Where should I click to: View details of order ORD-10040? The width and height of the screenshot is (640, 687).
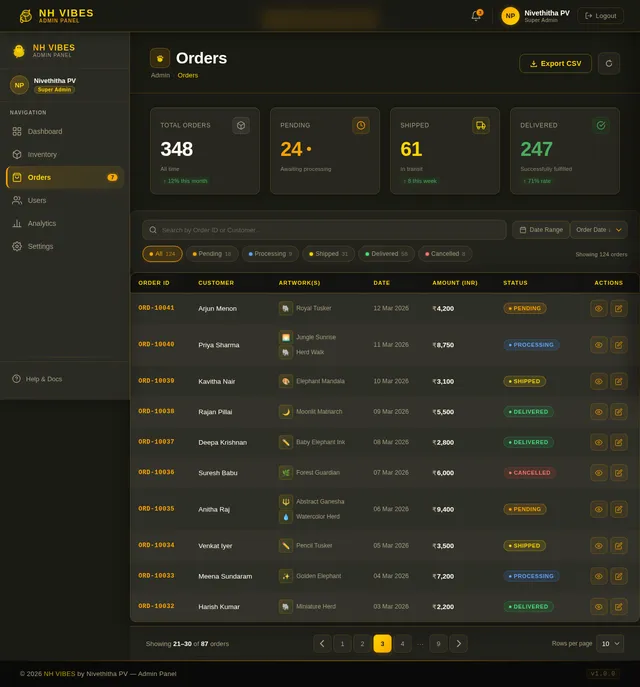point(598,345)
